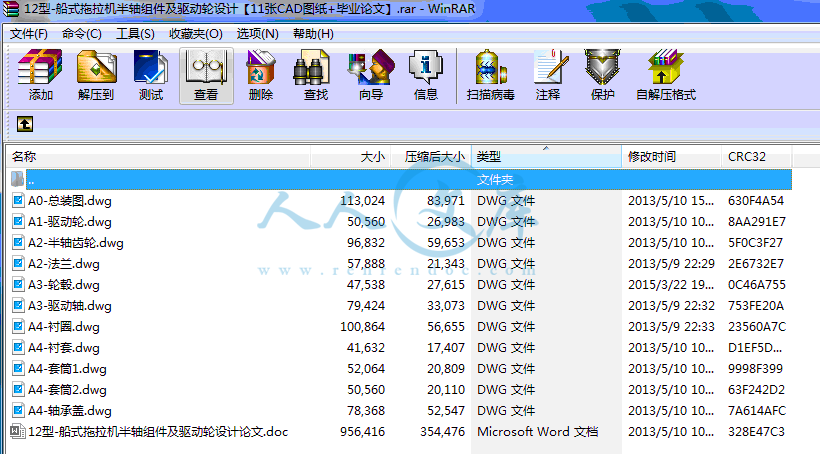Sort by the 修改时间 column header
Image resolution: width=820 pixels, height=454 pixels.
(671, 156)
